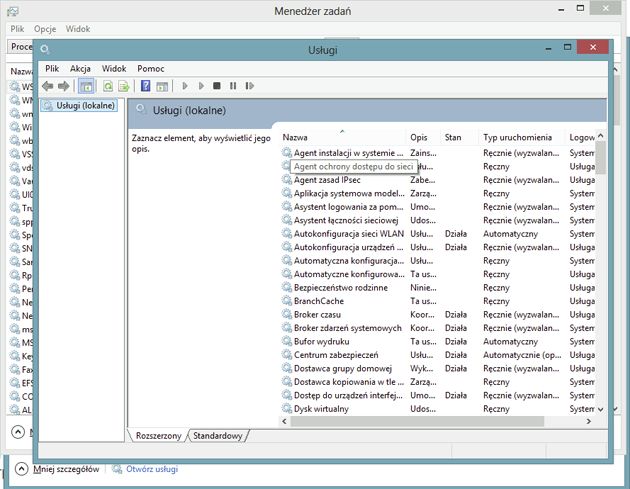
Task: Click the Forward arrow toolbar icon
Action: tap(63, 86)
